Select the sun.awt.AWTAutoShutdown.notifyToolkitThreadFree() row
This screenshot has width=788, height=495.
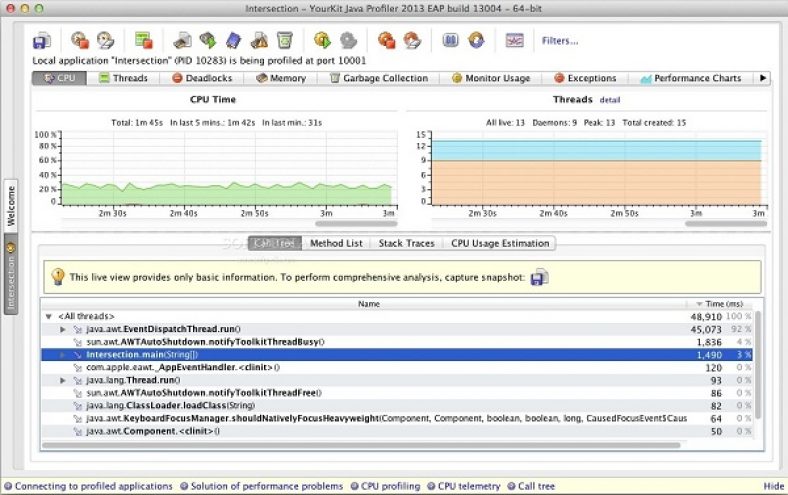(397, 393)
